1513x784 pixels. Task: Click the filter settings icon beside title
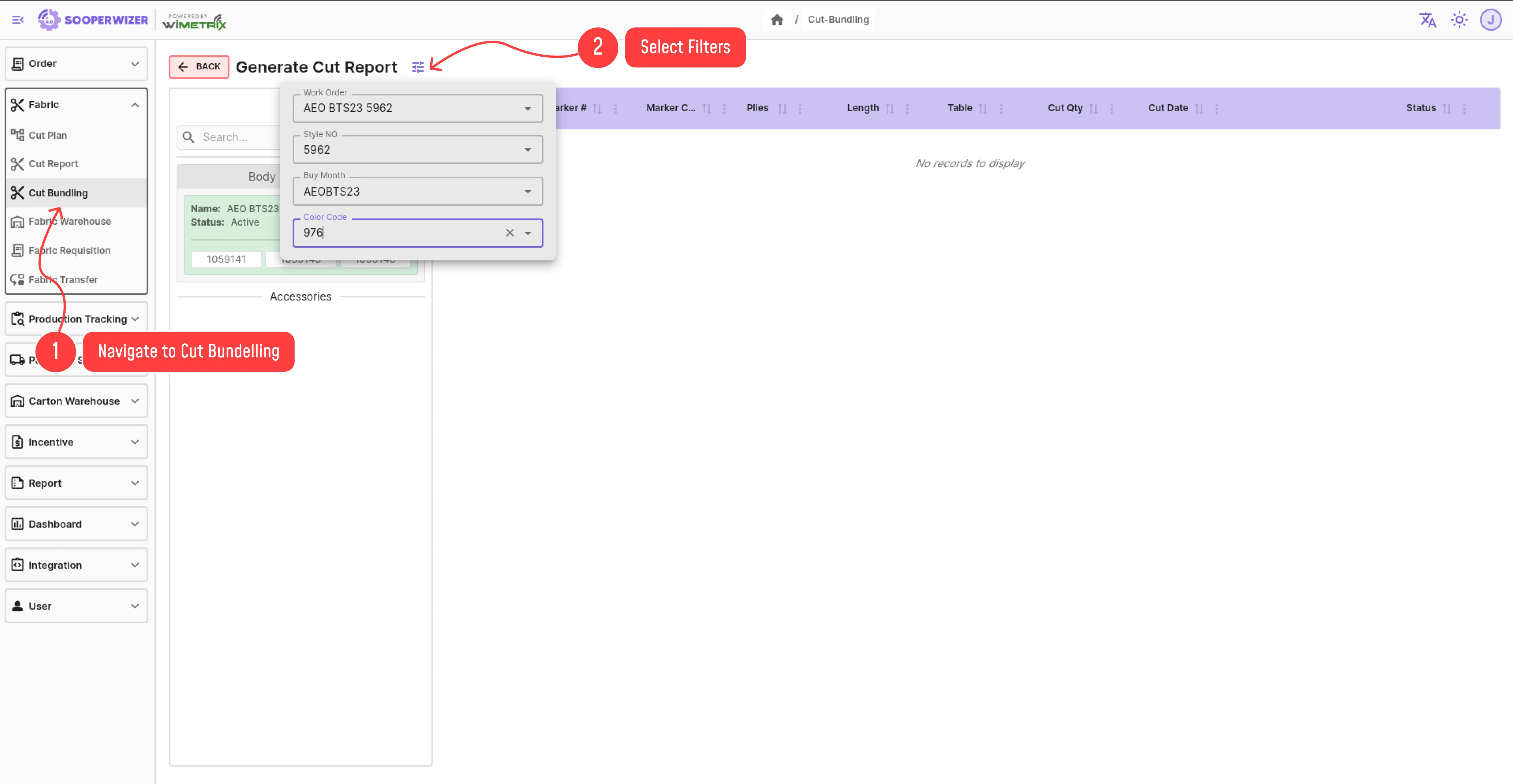click(x=418, y=67)
